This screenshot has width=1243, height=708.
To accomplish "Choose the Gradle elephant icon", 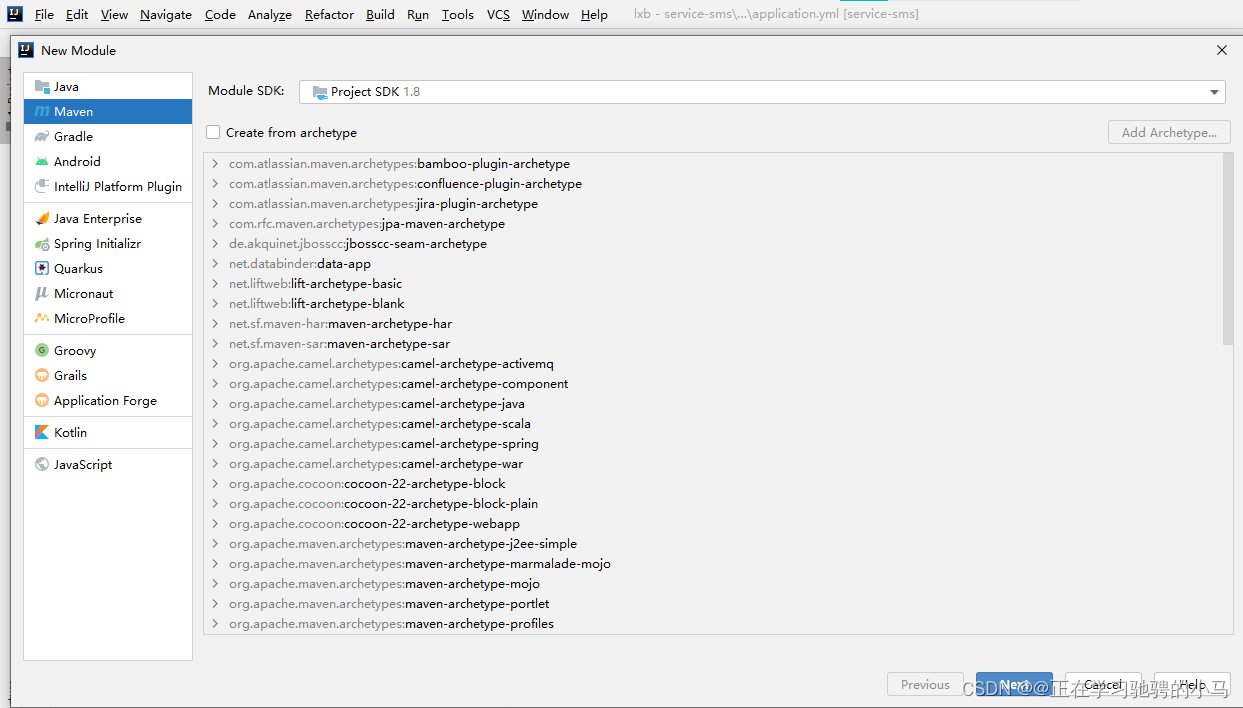I will pyautogui.click(x=42, y=136).
